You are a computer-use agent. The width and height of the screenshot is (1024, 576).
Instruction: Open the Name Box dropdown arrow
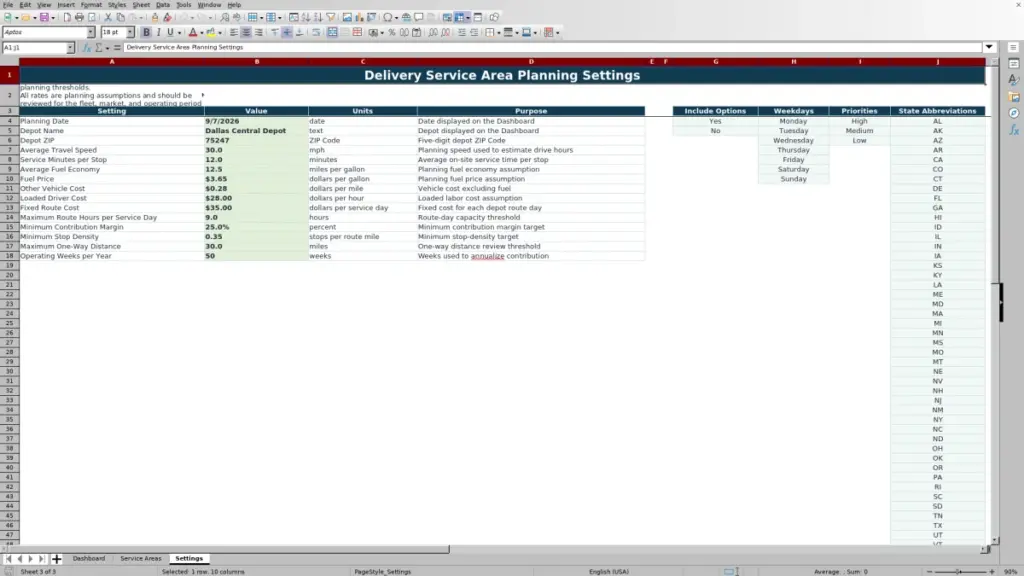[70, 47]
